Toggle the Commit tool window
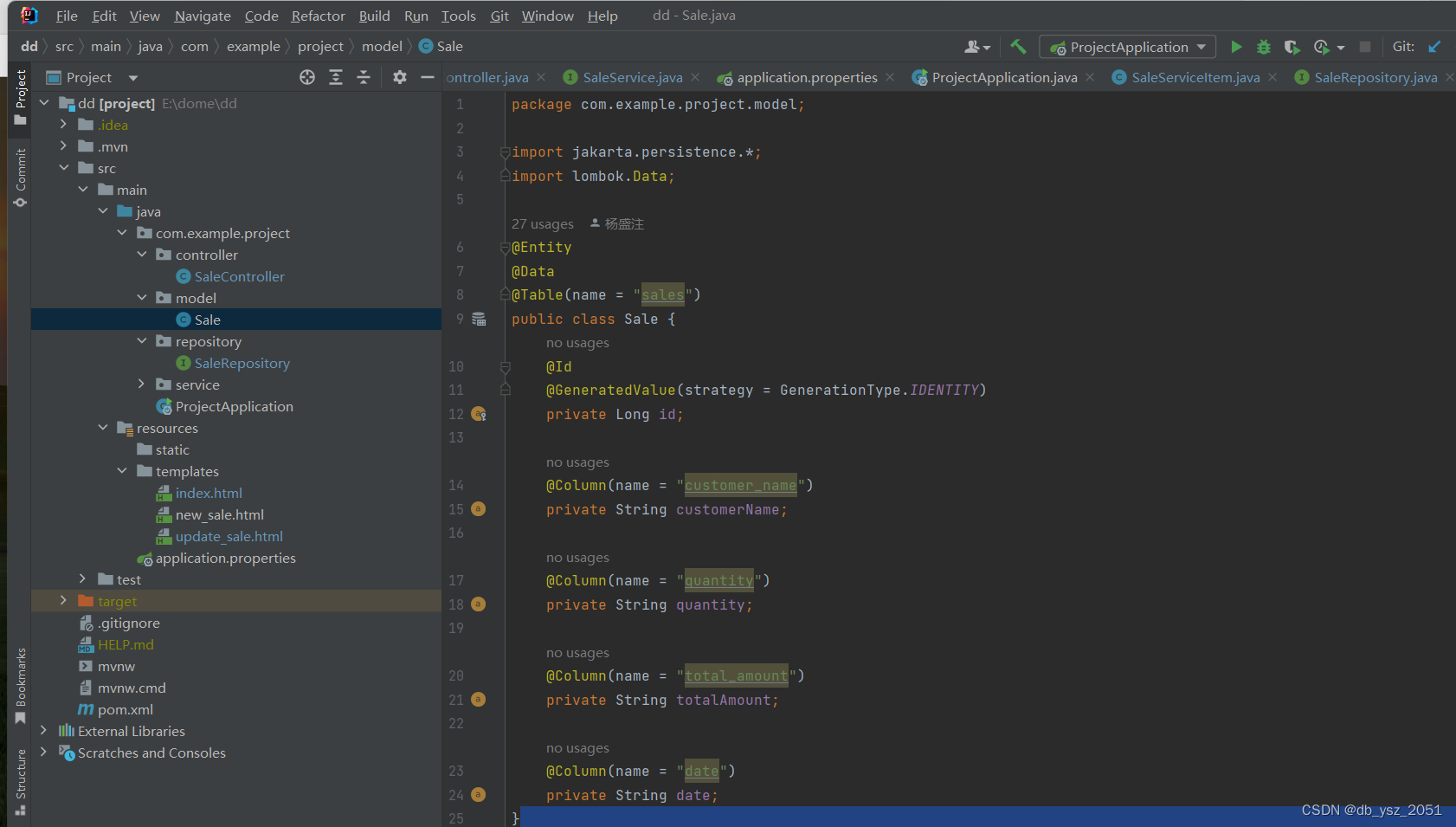Viewport: 1456px width, 827px height. [20, 178]
